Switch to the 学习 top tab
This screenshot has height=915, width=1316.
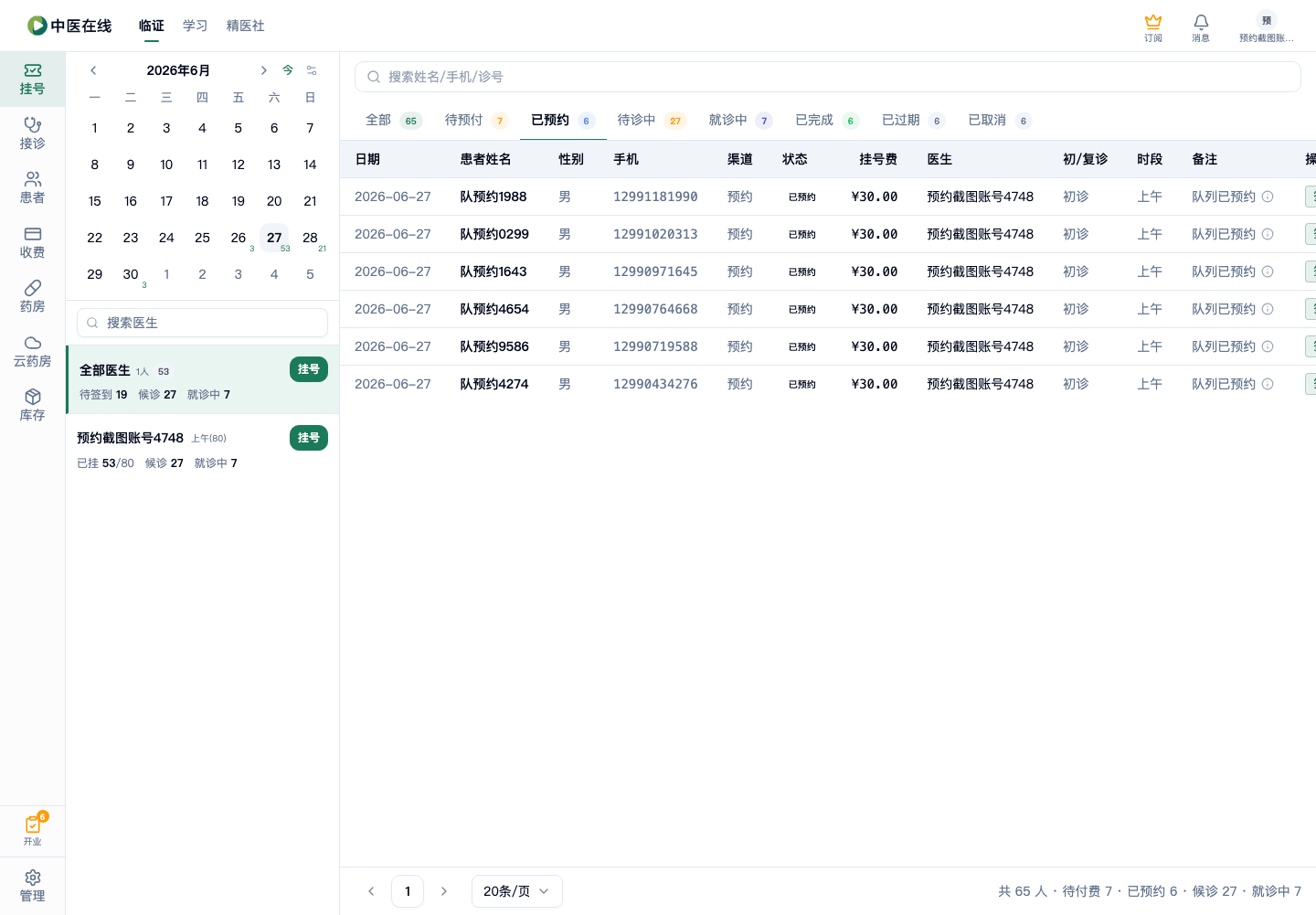click(x=196, y=26)
